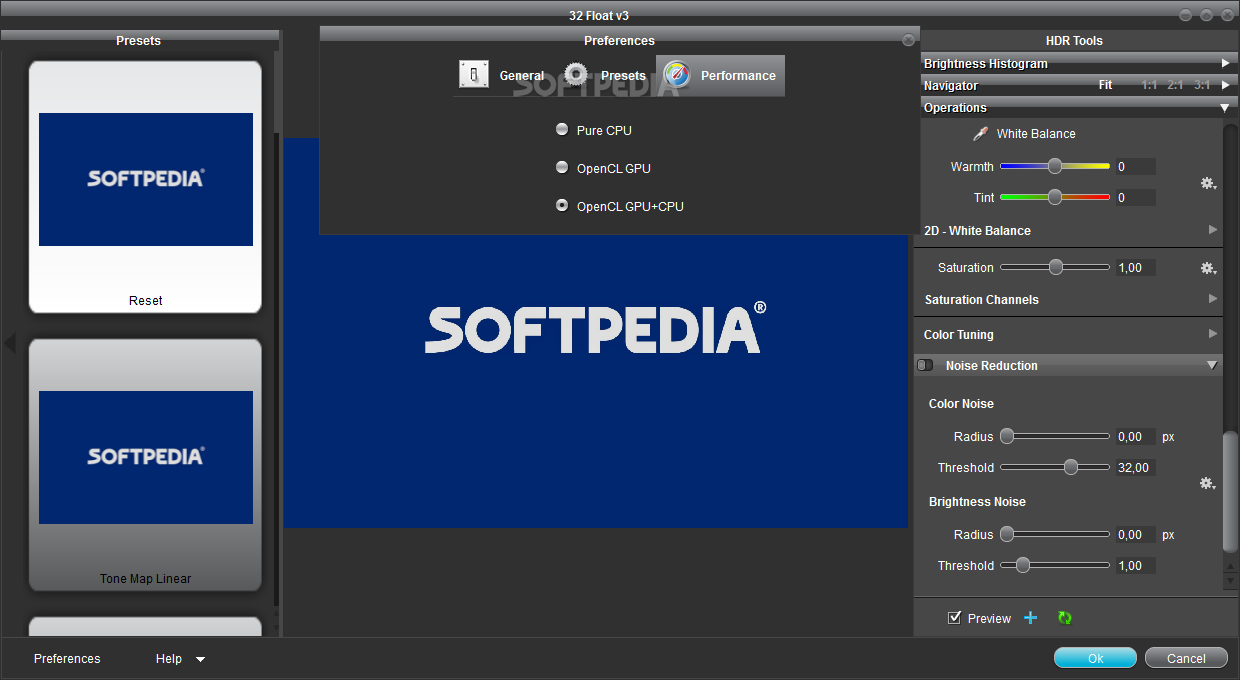Select OpenCL GPU+CPU option
This screenshot has width=1240, height=680.
[x=562, y=206]
